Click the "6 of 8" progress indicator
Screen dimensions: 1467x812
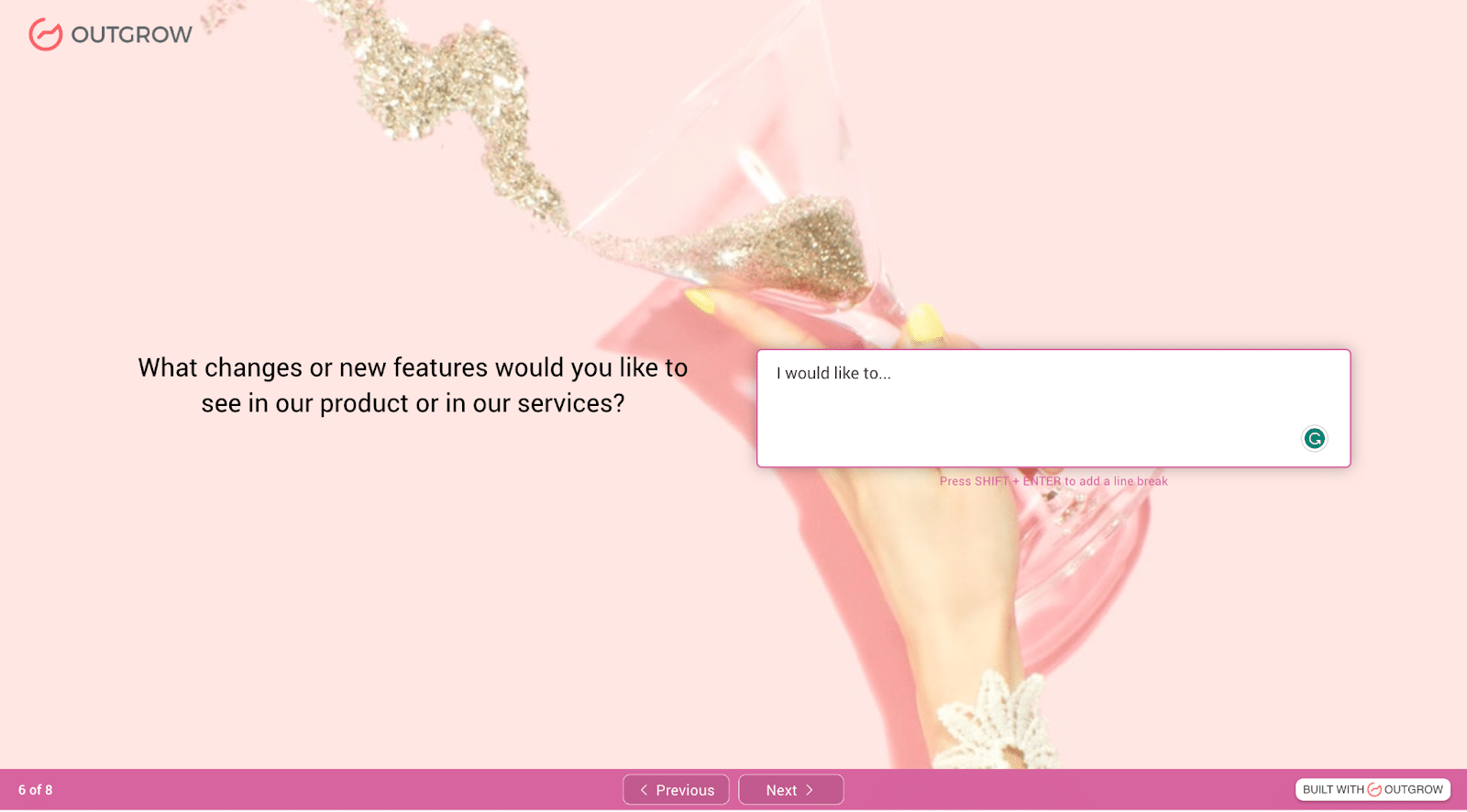coord(36,790)
